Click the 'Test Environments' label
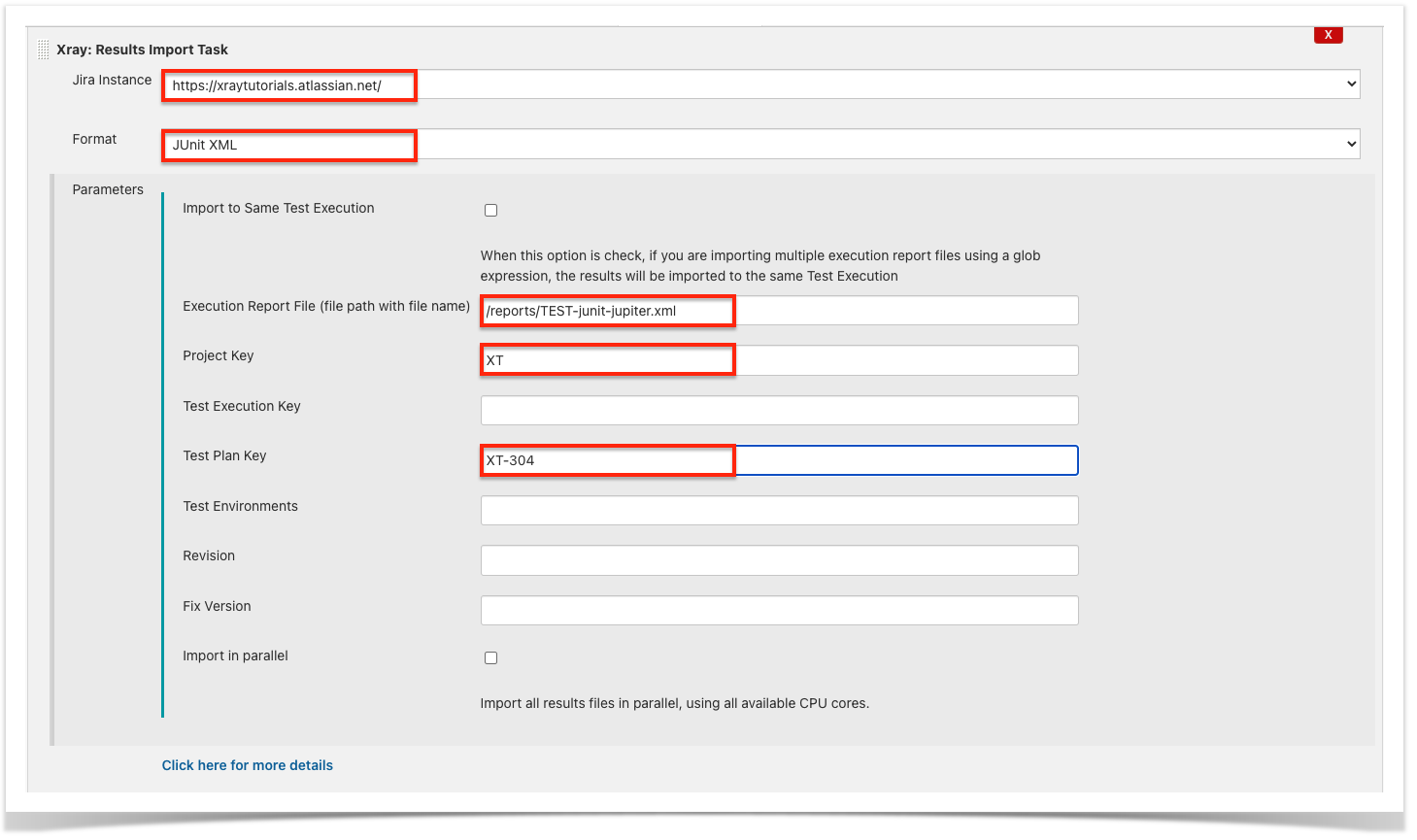 pyautogui.click(x=240, y=506)
